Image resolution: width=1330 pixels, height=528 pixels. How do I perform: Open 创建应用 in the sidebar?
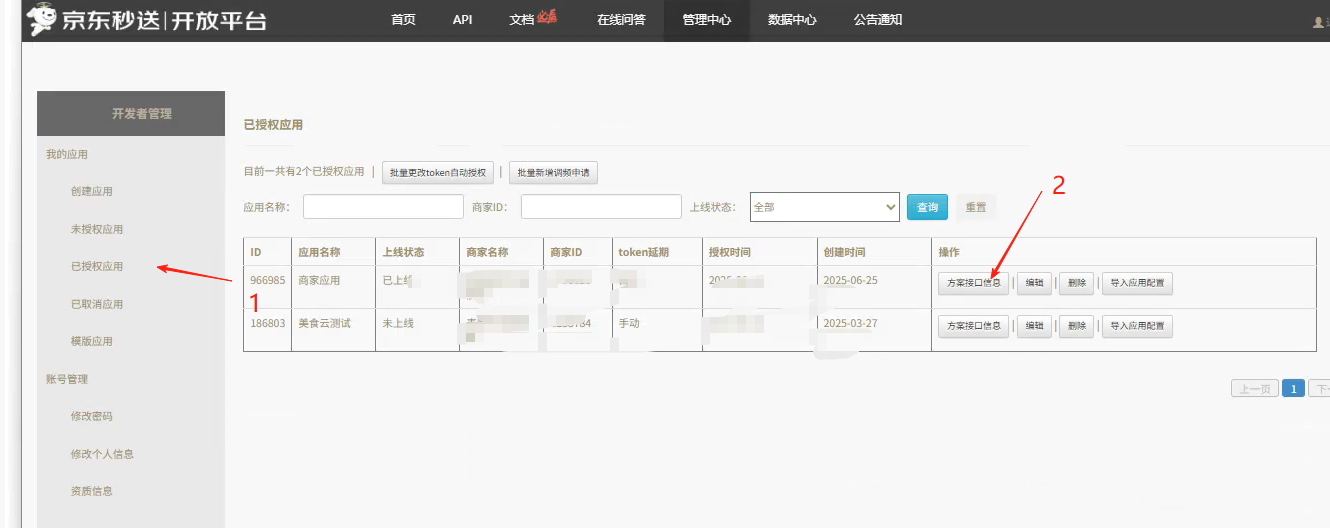coord(92,191)
